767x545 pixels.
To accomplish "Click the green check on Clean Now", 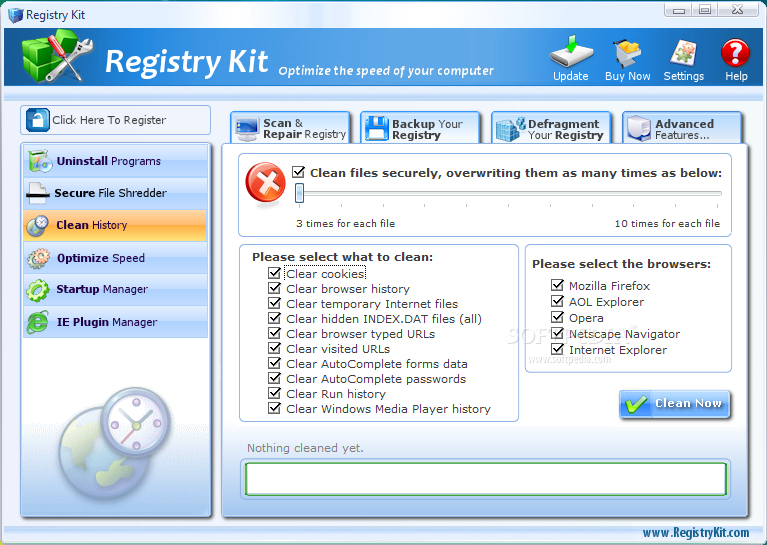I will tap(636, 405).
